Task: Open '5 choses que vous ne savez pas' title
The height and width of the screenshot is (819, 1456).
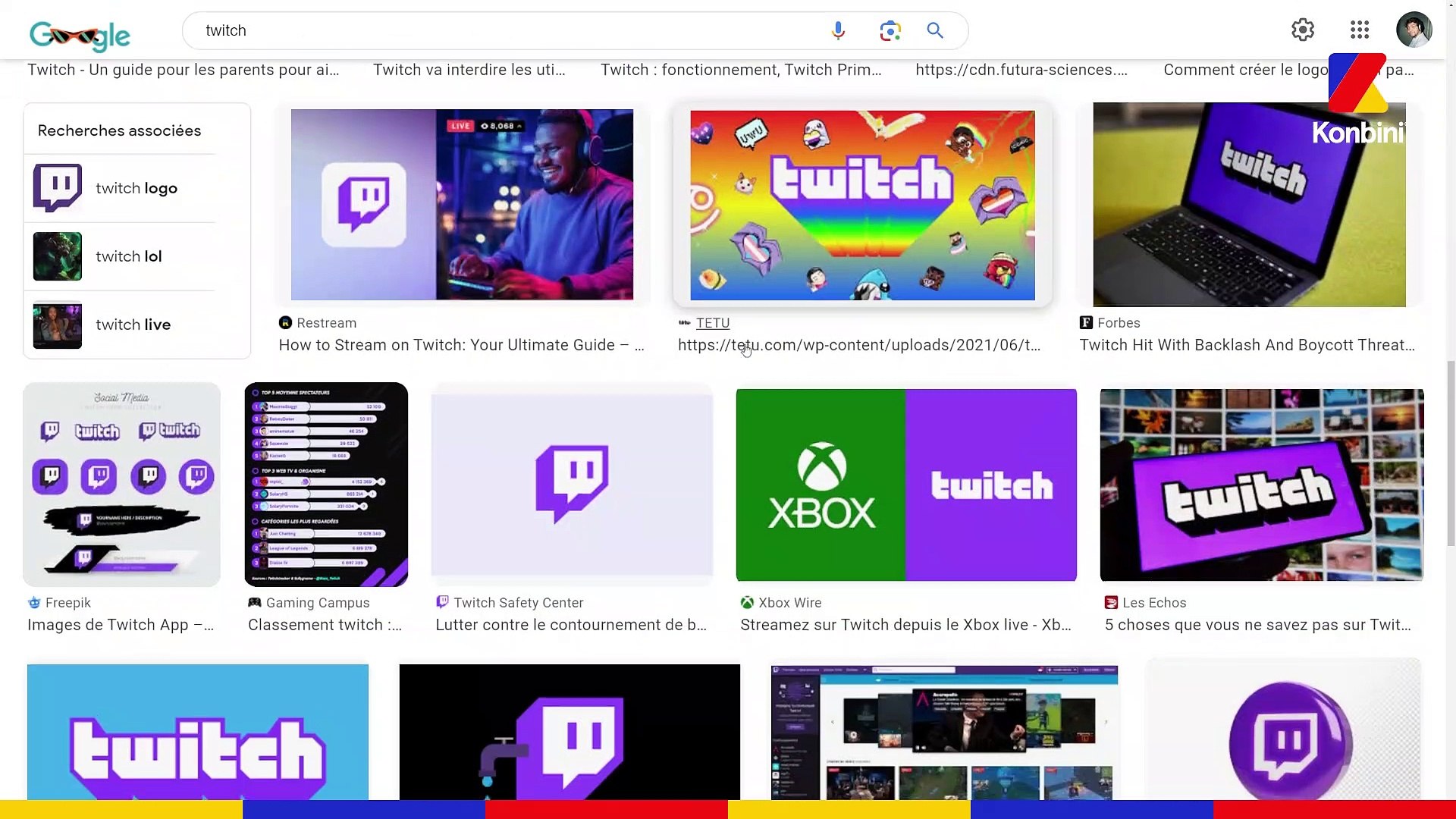Action: click(1257, 625)
